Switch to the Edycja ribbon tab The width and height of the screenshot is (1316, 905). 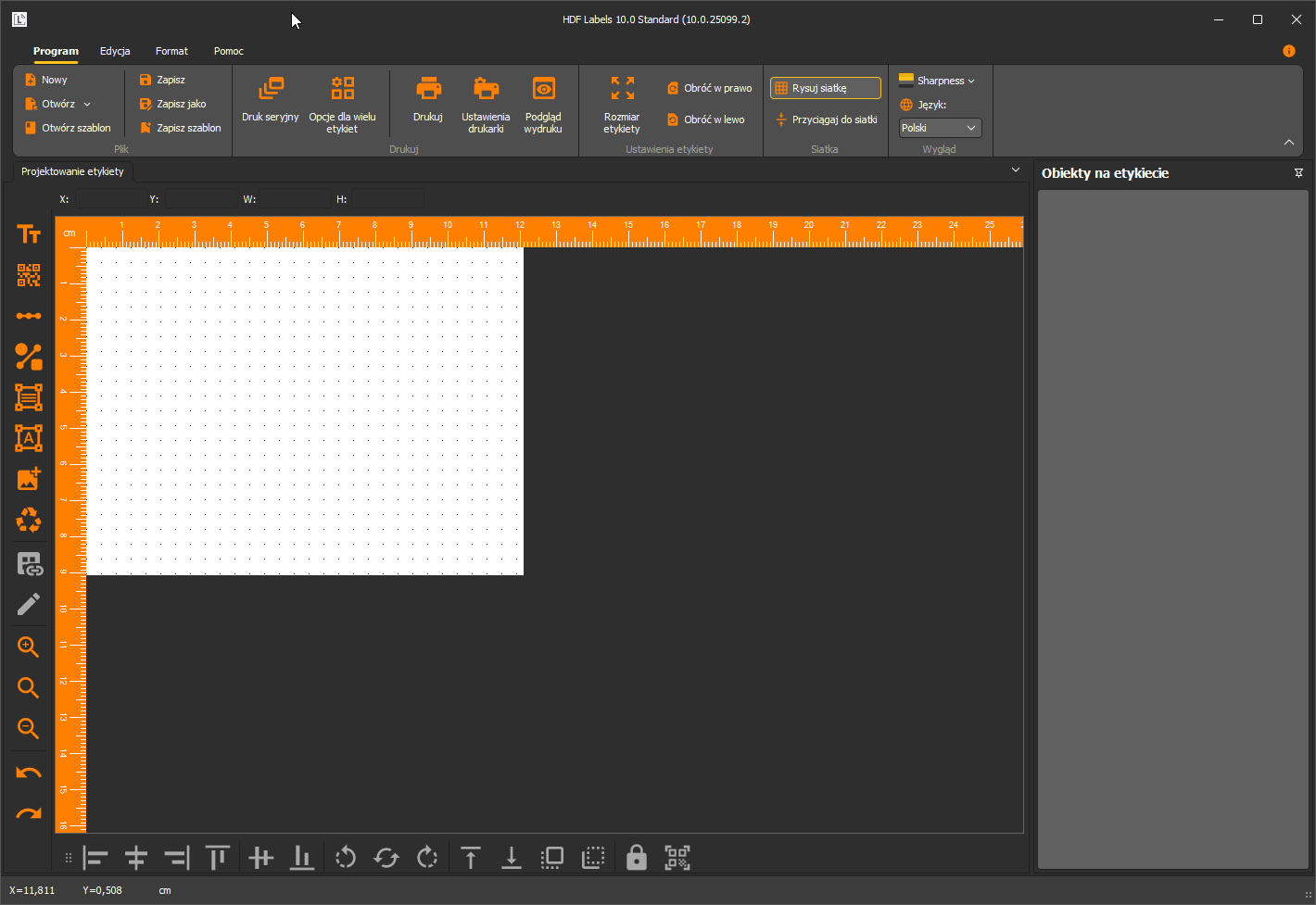pyautogui.click(x=115, y=51)
